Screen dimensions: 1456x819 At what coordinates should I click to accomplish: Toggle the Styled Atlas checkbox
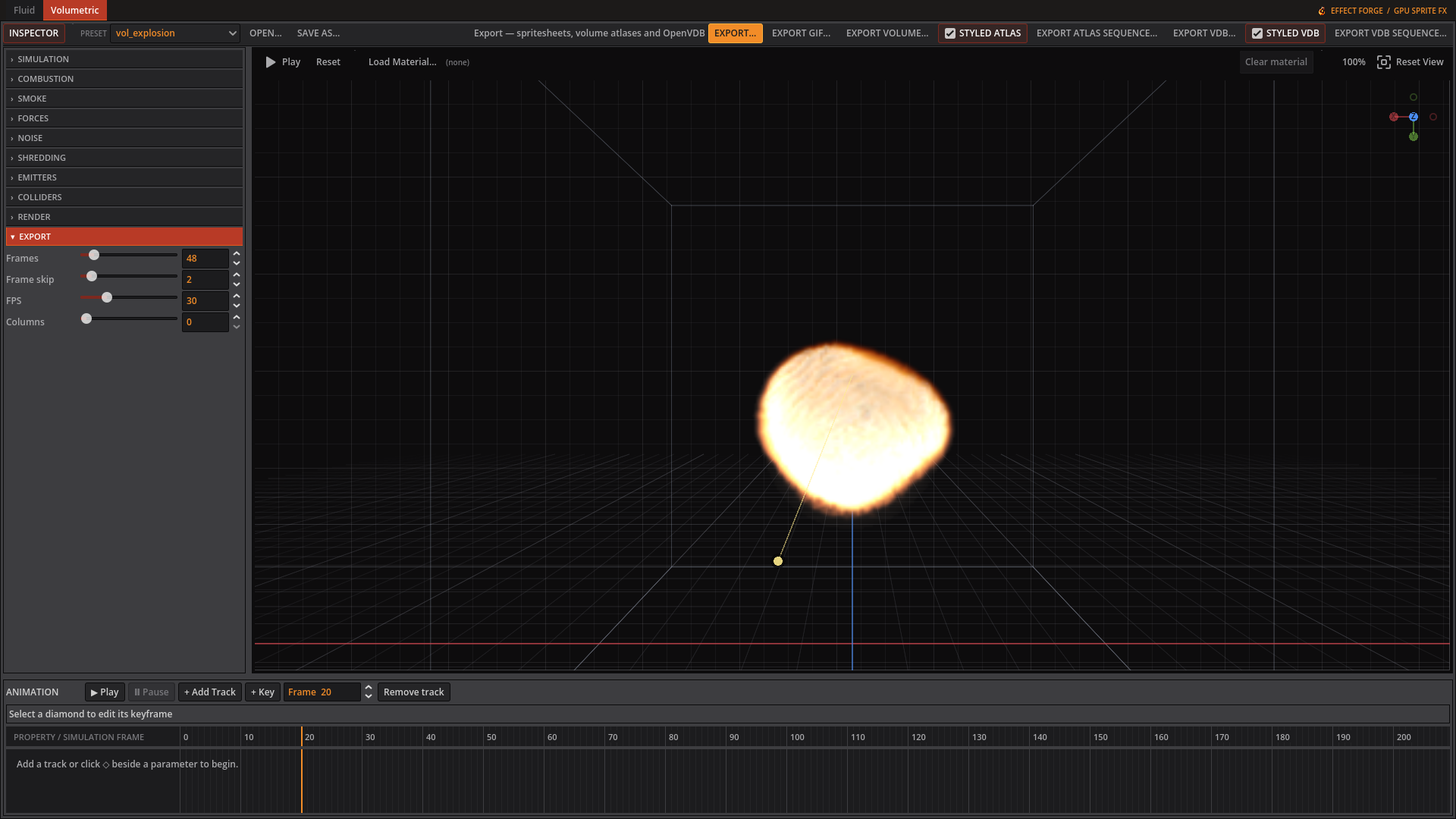click(950, 33)
